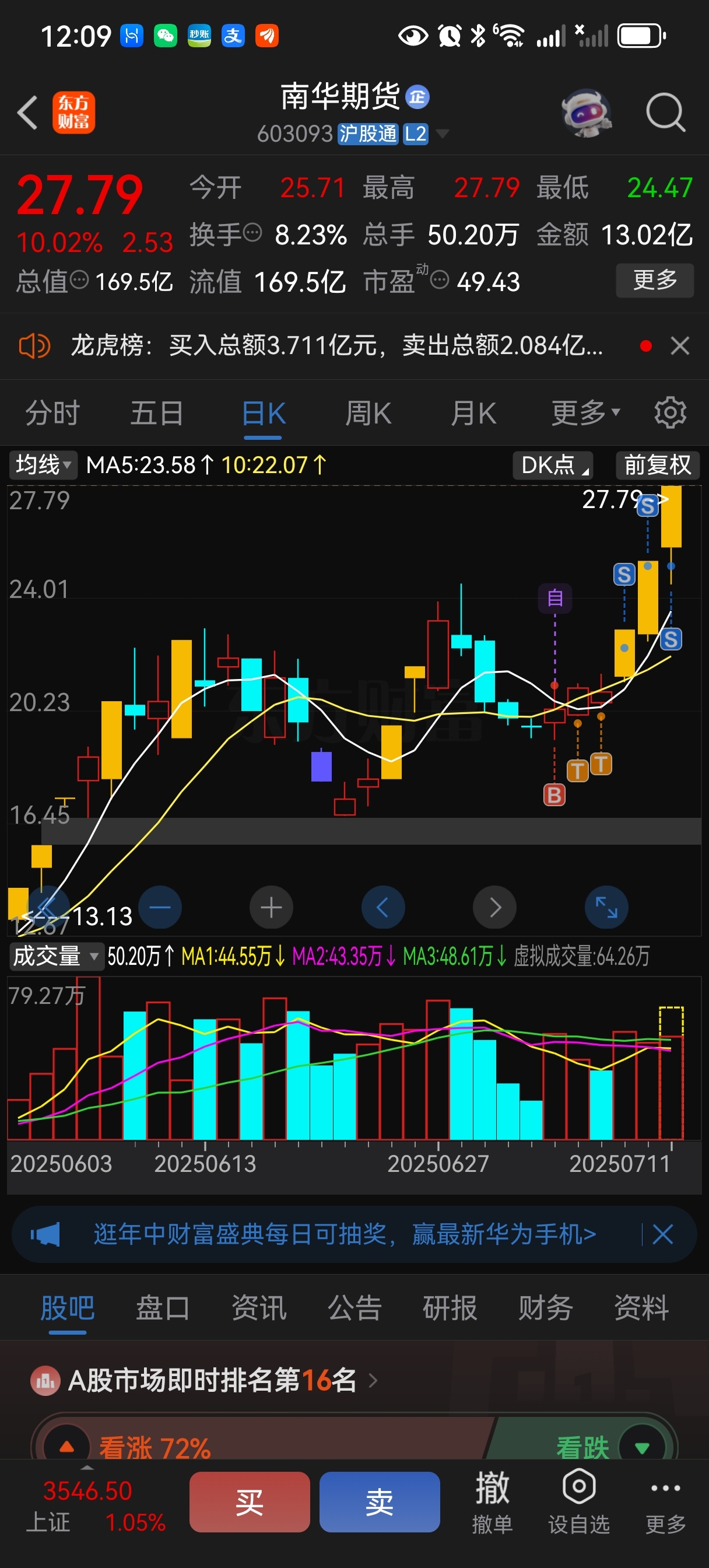Shift the chart left with the blue arrow
This screenshot has width=709, height=1568.
(x=383, y=908)
